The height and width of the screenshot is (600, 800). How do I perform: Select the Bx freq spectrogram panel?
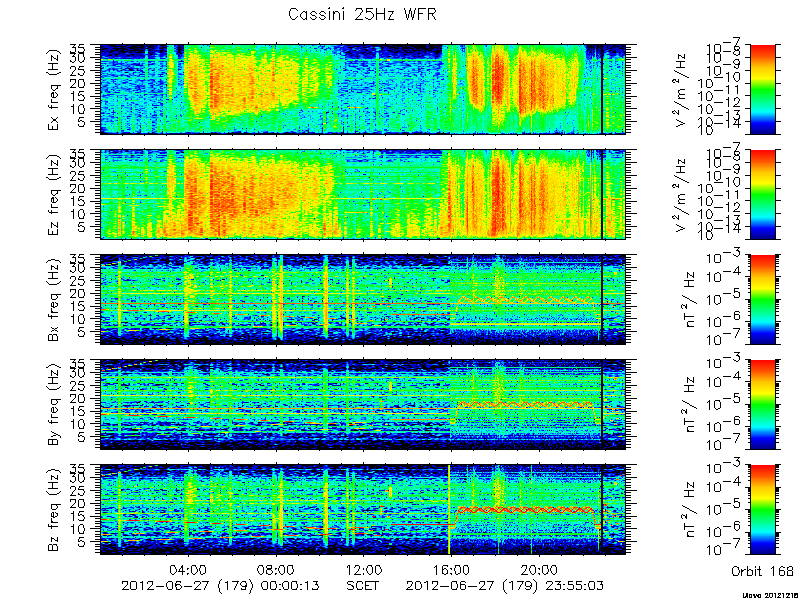point(363,299)
